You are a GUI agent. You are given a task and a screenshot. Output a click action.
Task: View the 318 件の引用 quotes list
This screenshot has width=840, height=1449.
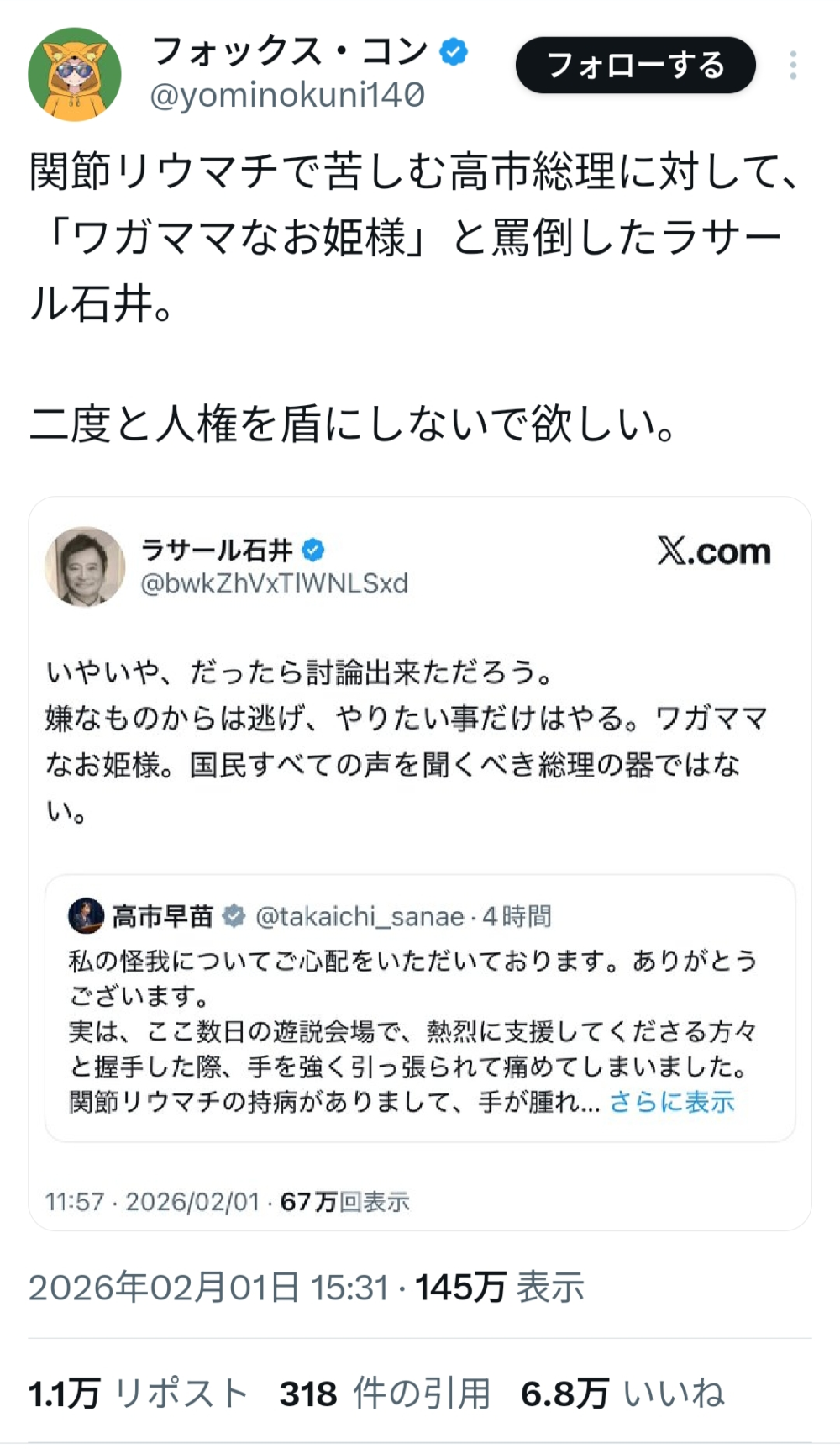click(x=385, y=1394)
